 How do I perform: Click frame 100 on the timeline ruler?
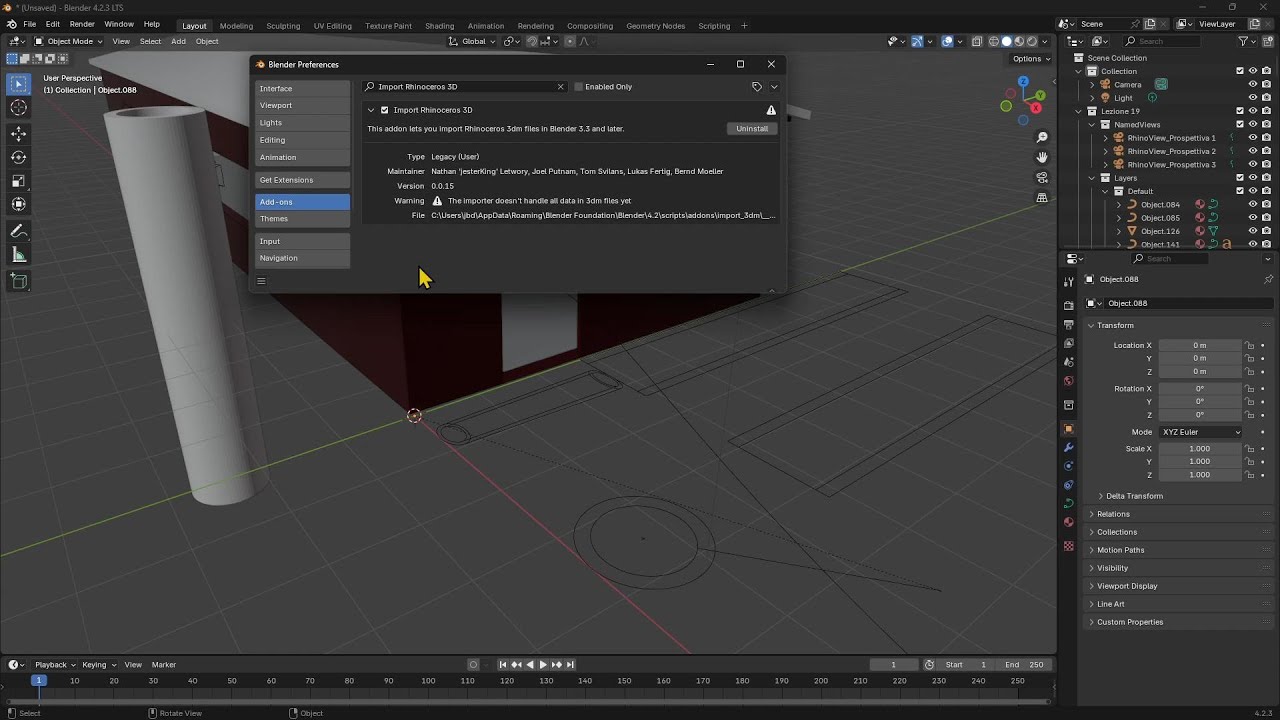pos(428,681)
